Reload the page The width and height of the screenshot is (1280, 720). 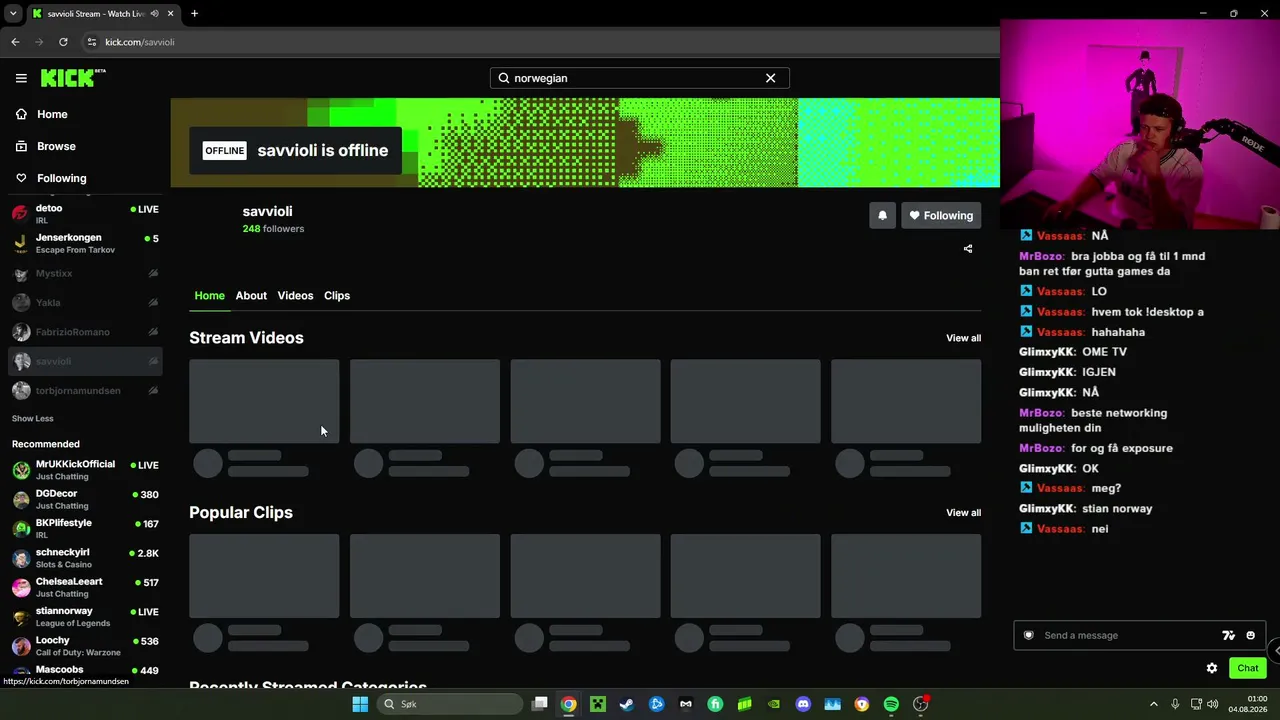tap(63, 42)
